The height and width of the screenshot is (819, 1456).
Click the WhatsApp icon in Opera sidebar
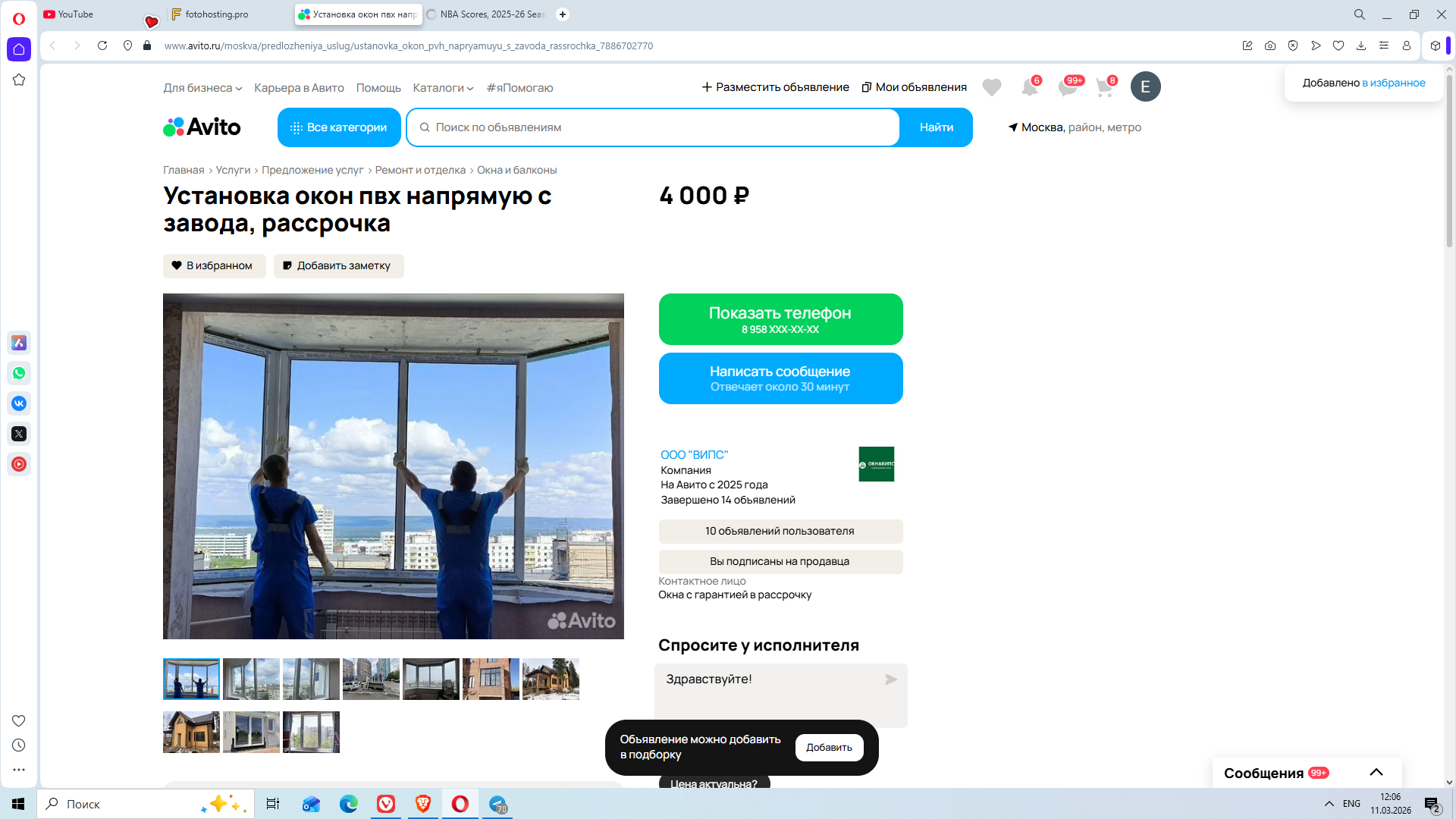coord(19,373)
